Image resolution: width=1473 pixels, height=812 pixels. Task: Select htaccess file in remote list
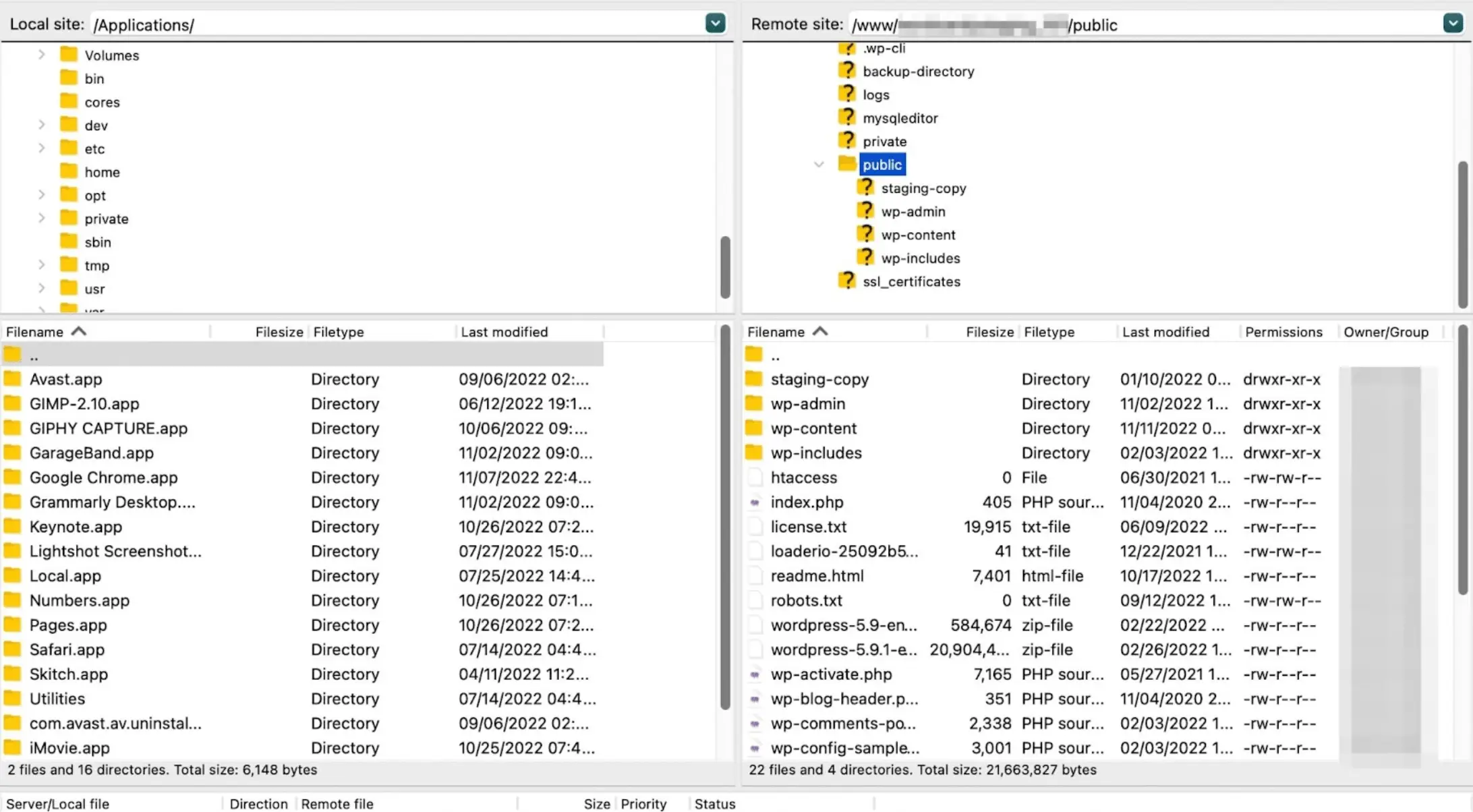click(803, 477)
